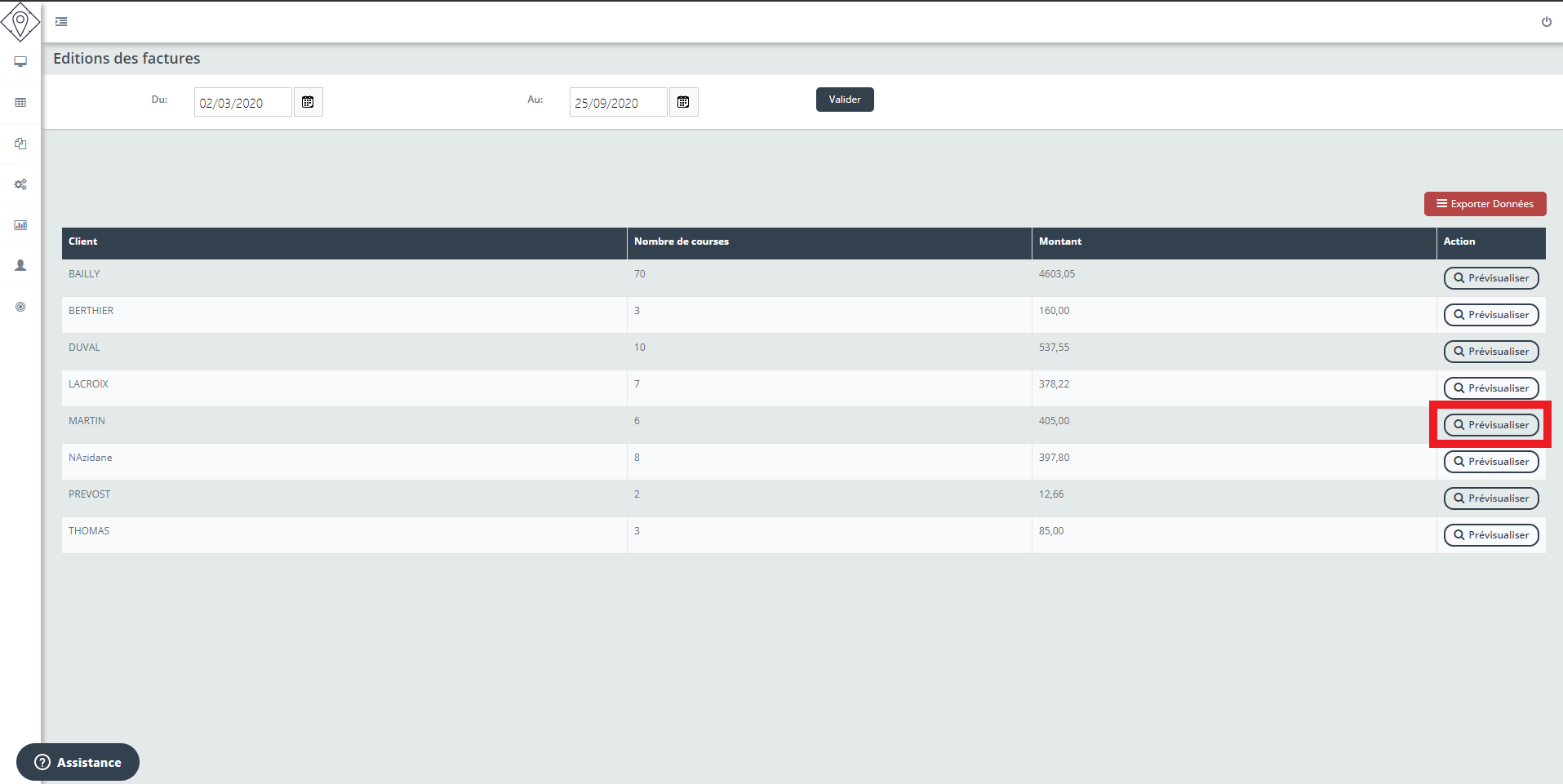Click the location pin logo
This screenshot has height=784, width=1563.
point(20,21)
